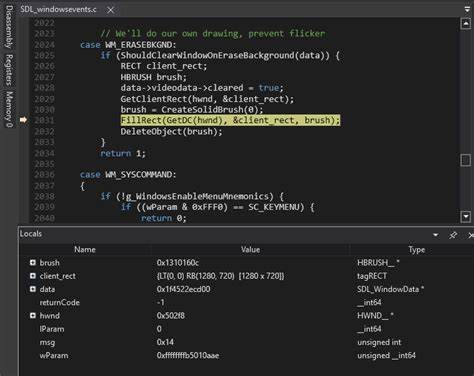
Task: Open the Registers side tab
Action: pos(9,70)
